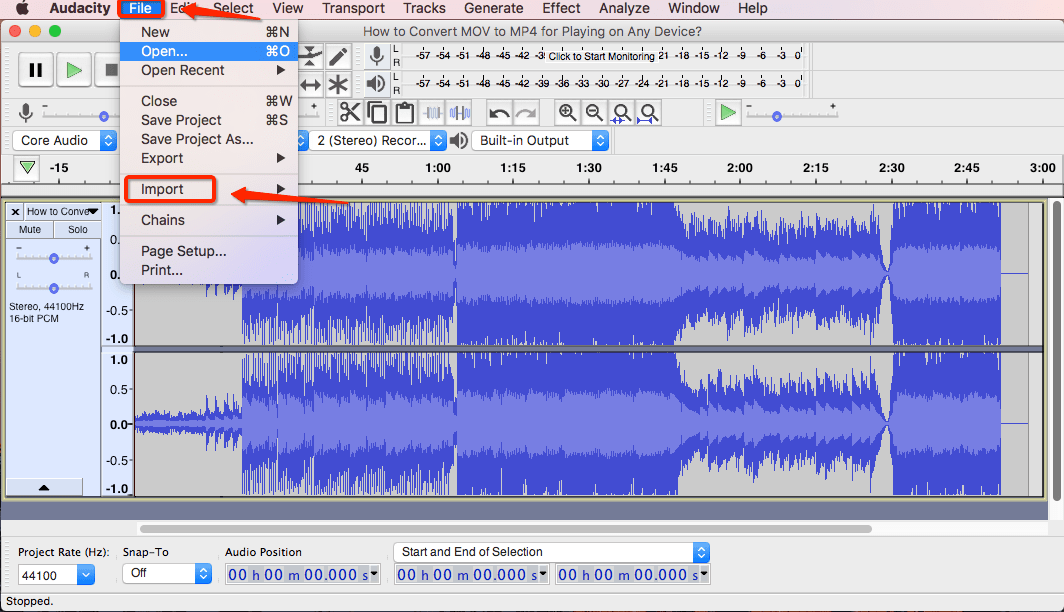Fit entire project in window

point(649,112)
